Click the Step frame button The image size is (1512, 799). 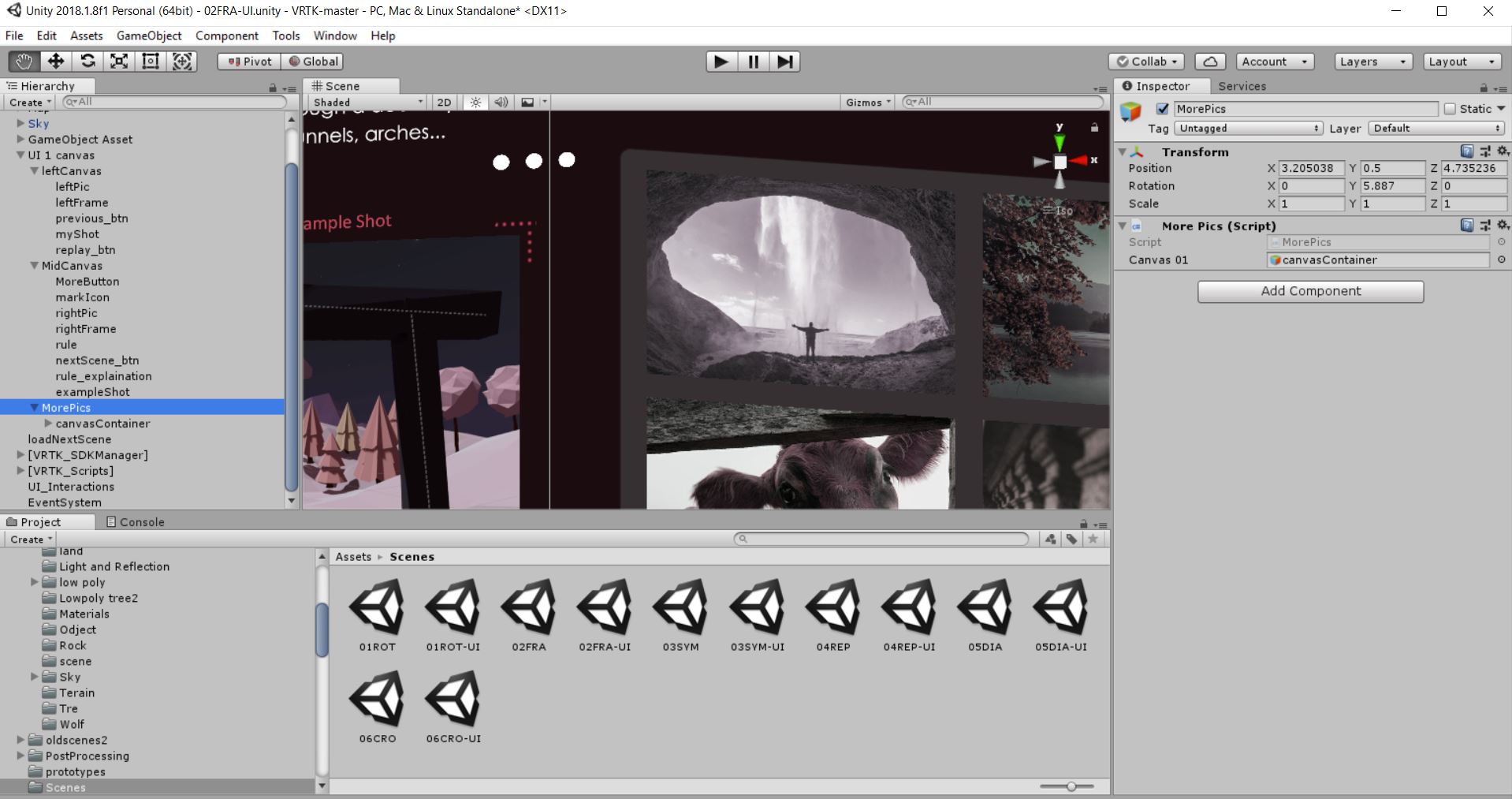click(x=784, y=62)
